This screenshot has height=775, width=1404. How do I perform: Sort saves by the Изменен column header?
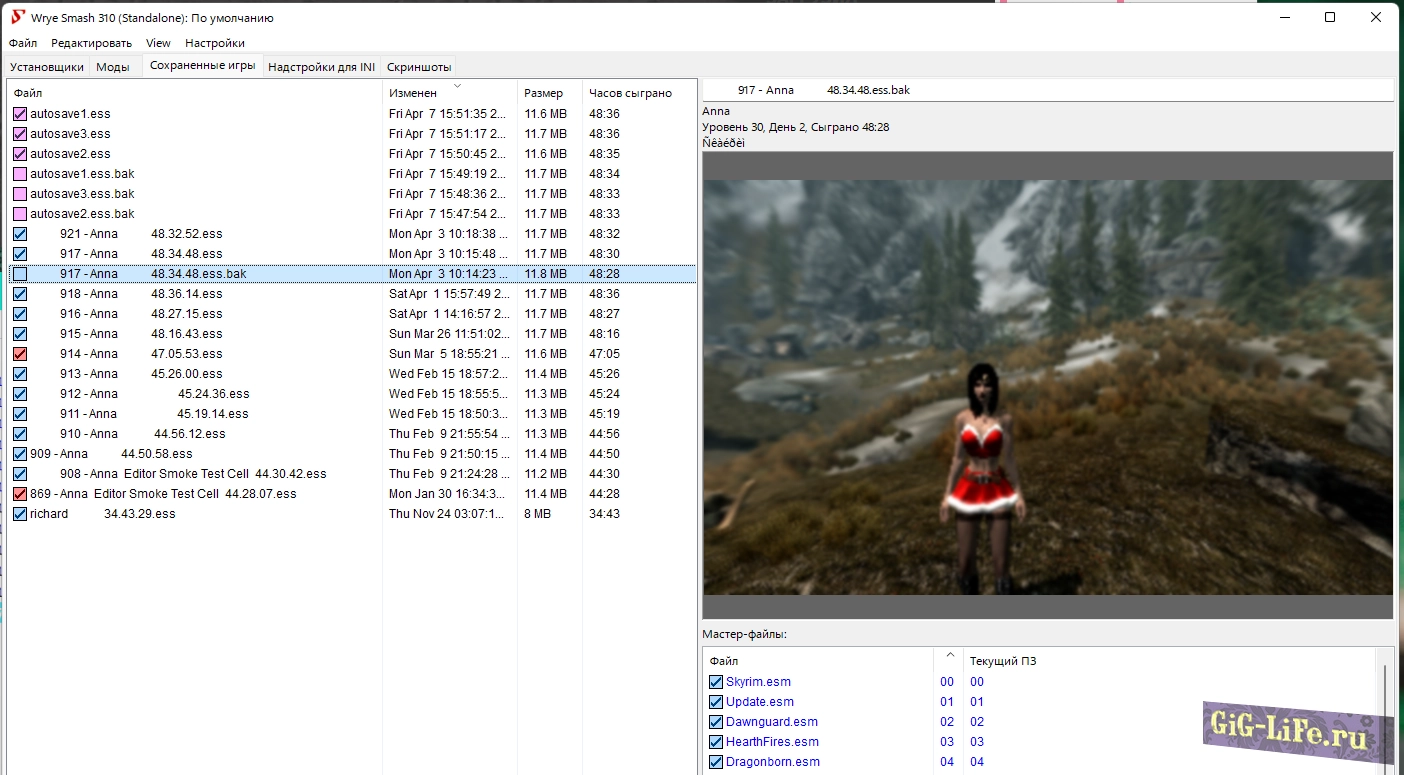[413, 93]
